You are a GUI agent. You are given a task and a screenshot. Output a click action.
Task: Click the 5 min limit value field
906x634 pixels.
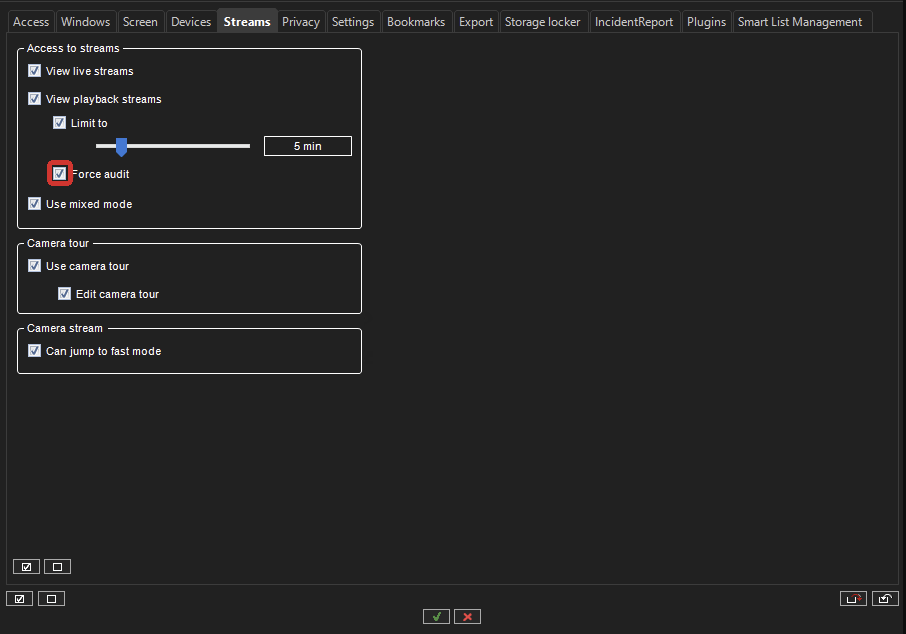click(308, 146)
